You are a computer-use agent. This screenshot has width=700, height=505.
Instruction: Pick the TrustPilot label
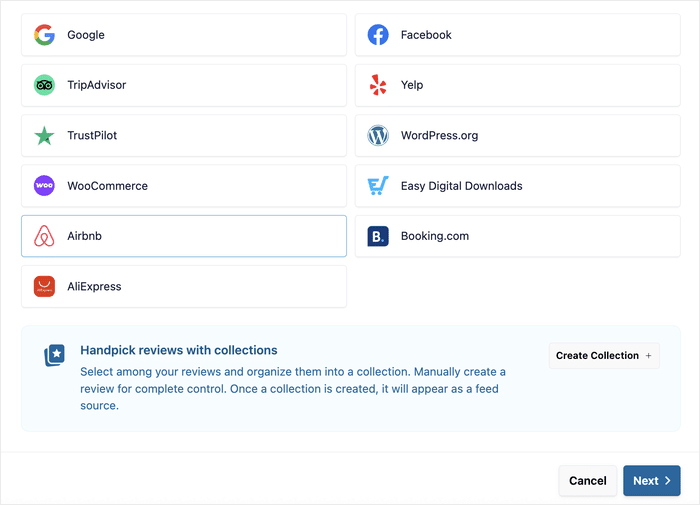click(92, 135)
